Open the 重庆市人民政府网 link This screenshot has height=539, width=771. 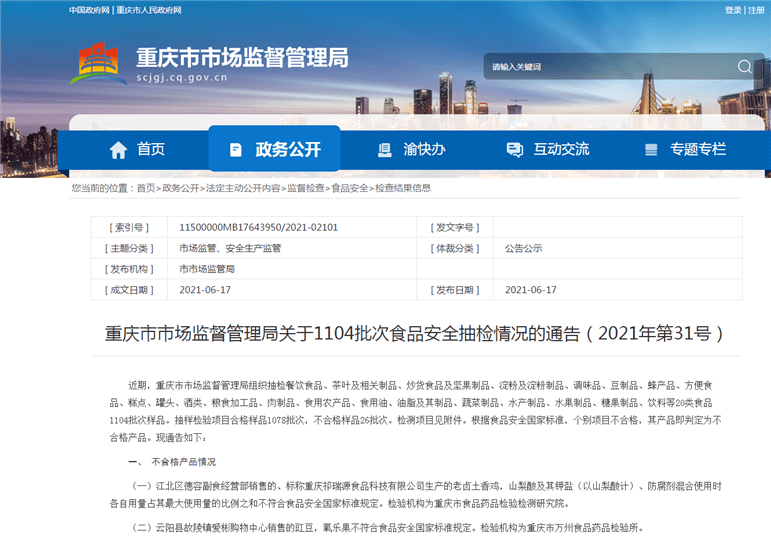(x=149, y=10)
